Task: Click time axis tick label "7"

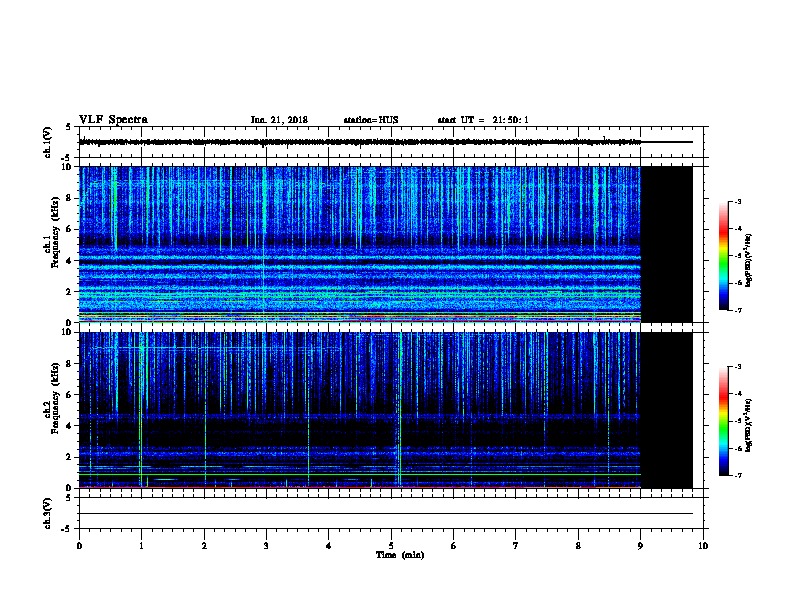Action: point(516,546)
